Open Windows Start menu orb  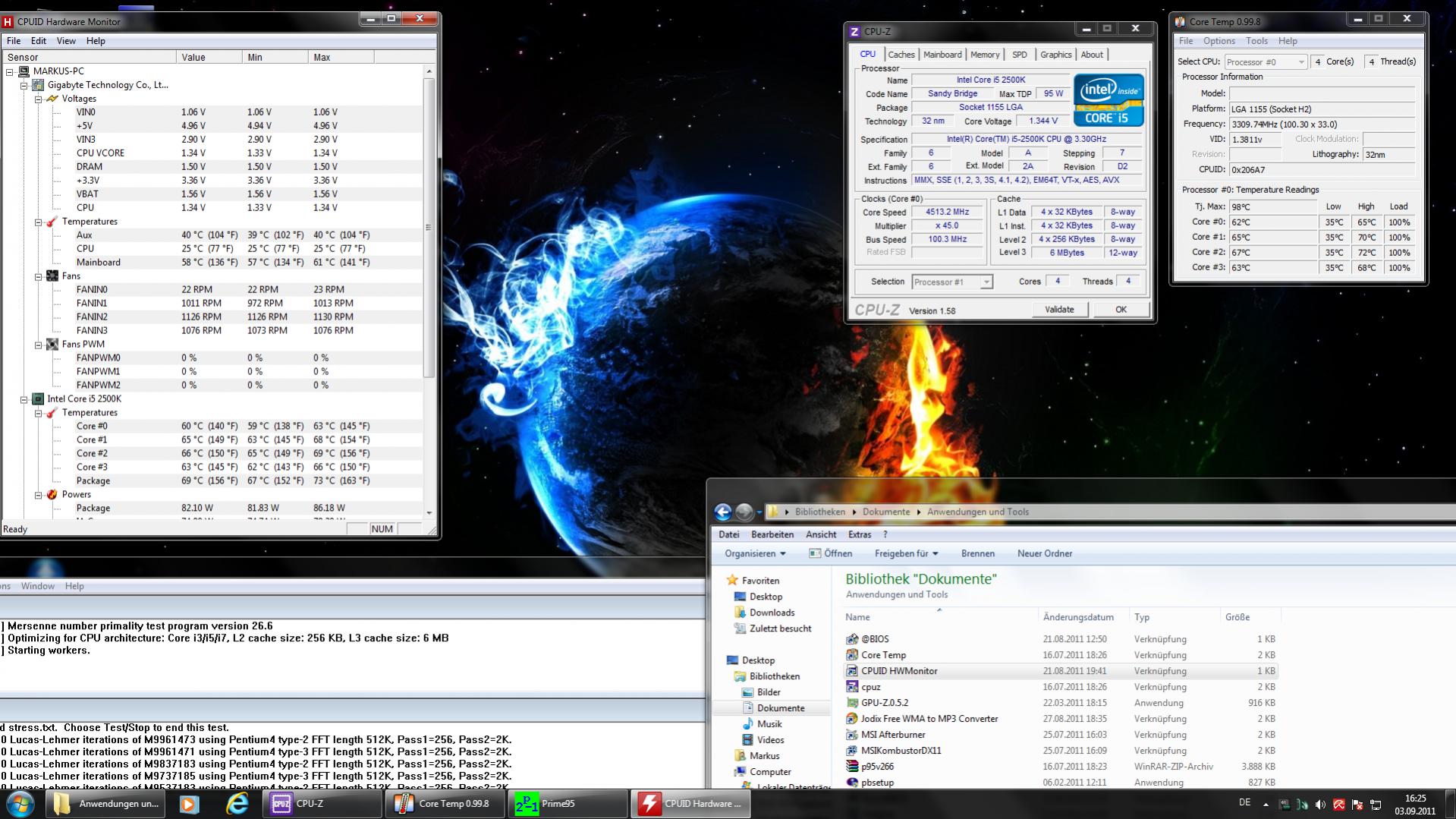tap(20, 804)
